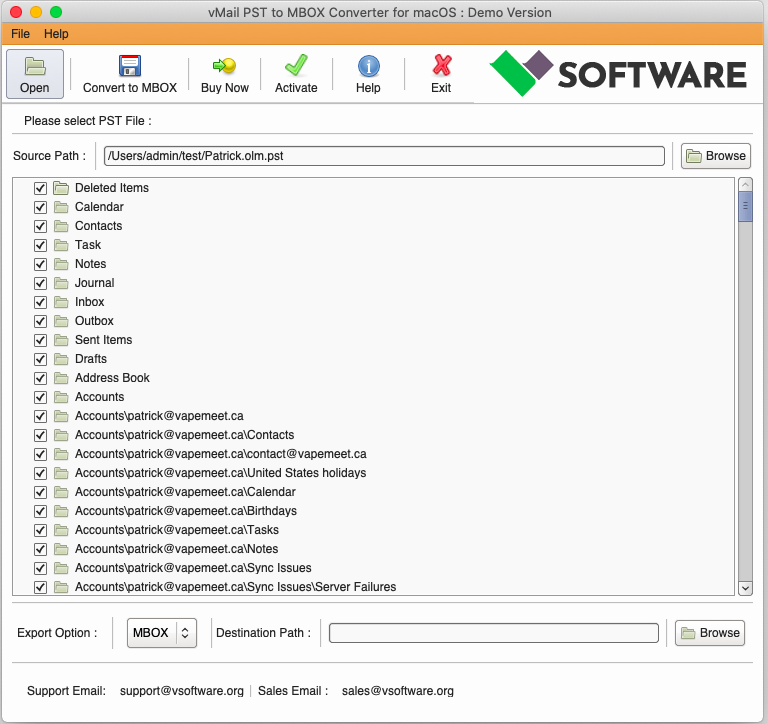Click the Activate green checkmark icon
The height and width of the screenshot is (724, 768).
coord(296,66)
